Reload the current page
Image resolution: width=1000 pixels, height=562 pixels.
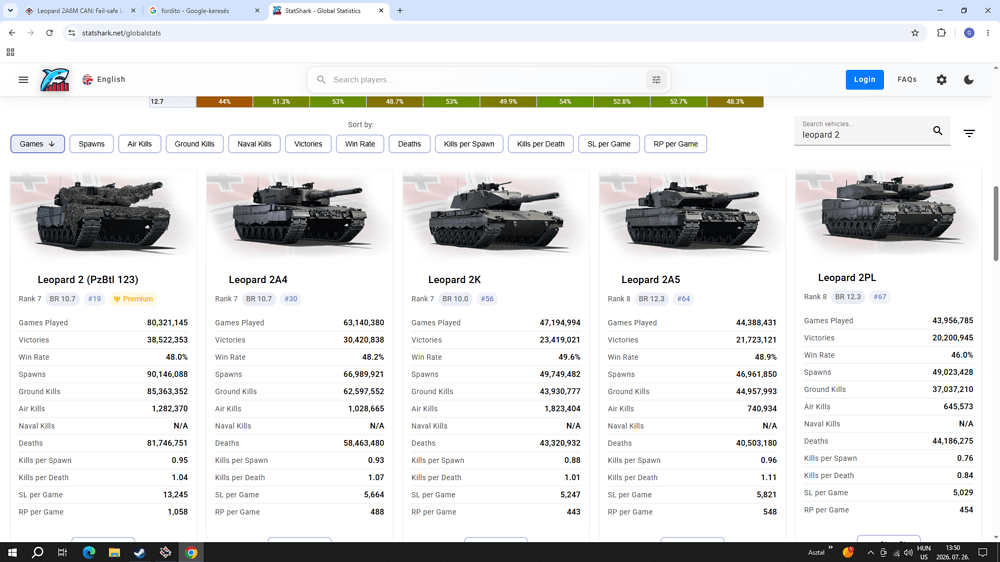49,33
